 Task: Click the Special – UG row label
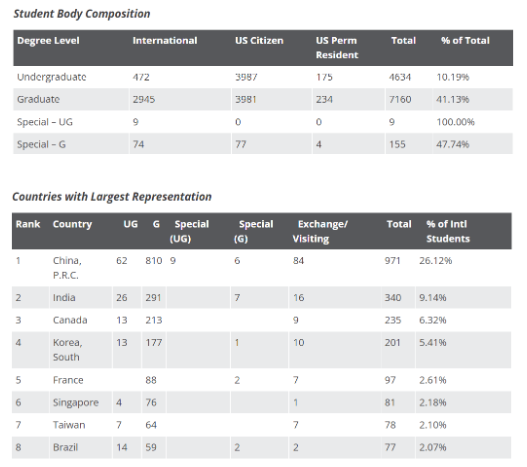45,122
